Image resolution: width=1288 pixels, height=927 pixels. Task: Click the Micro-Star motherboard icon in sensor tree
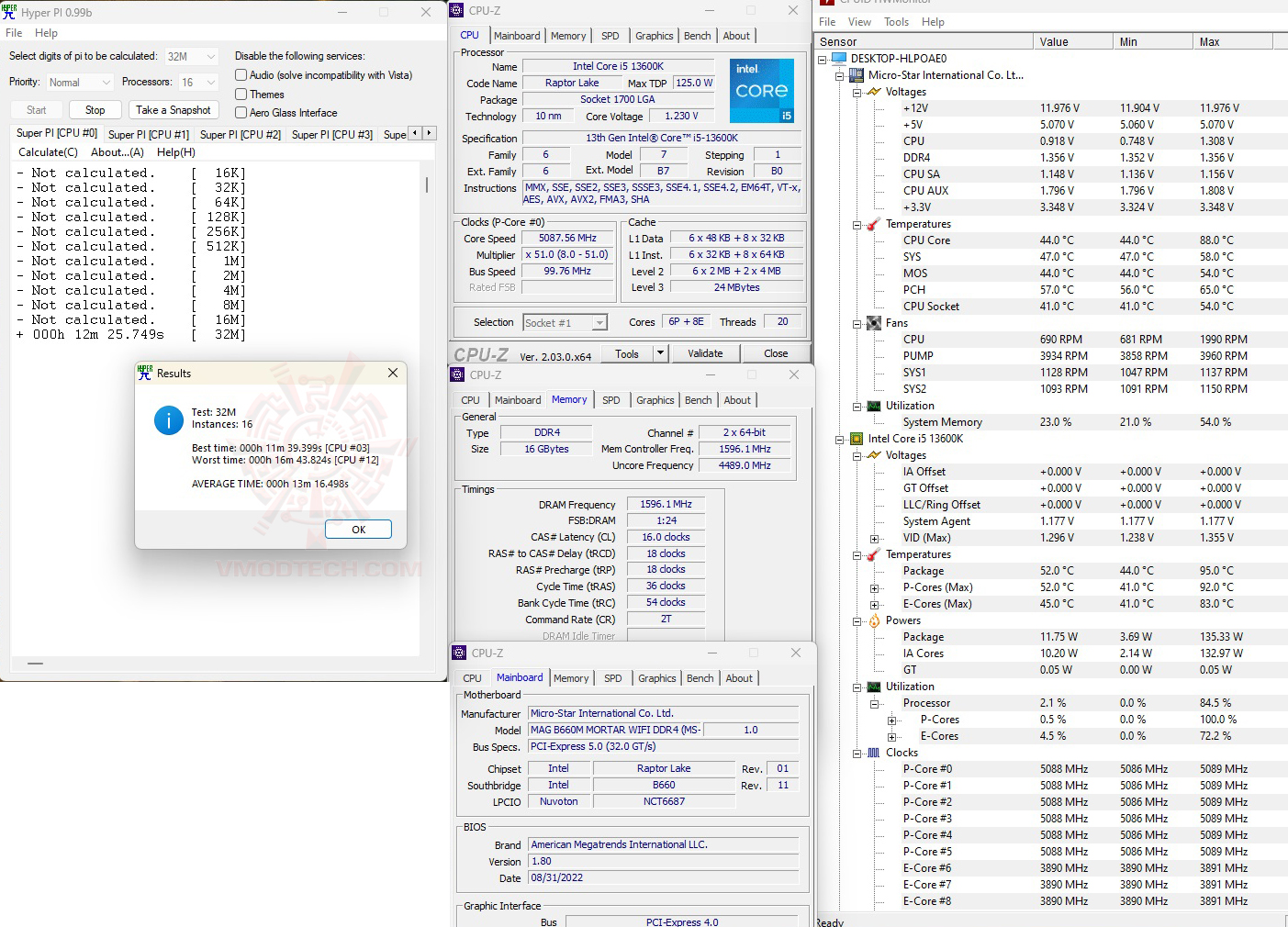[857, 75]
